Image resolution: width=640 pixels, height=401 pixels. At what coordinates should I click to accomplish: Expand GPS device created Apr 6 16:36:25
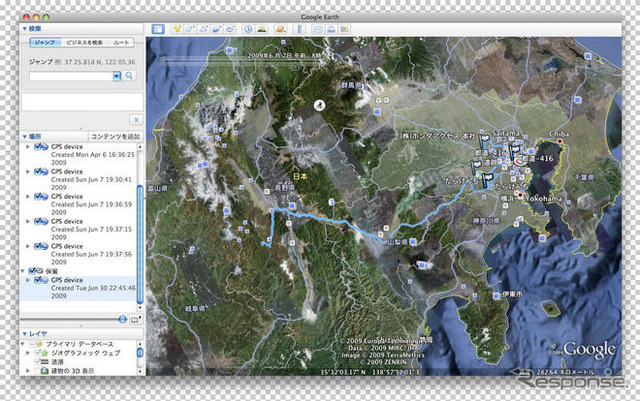tap(28, 147)
